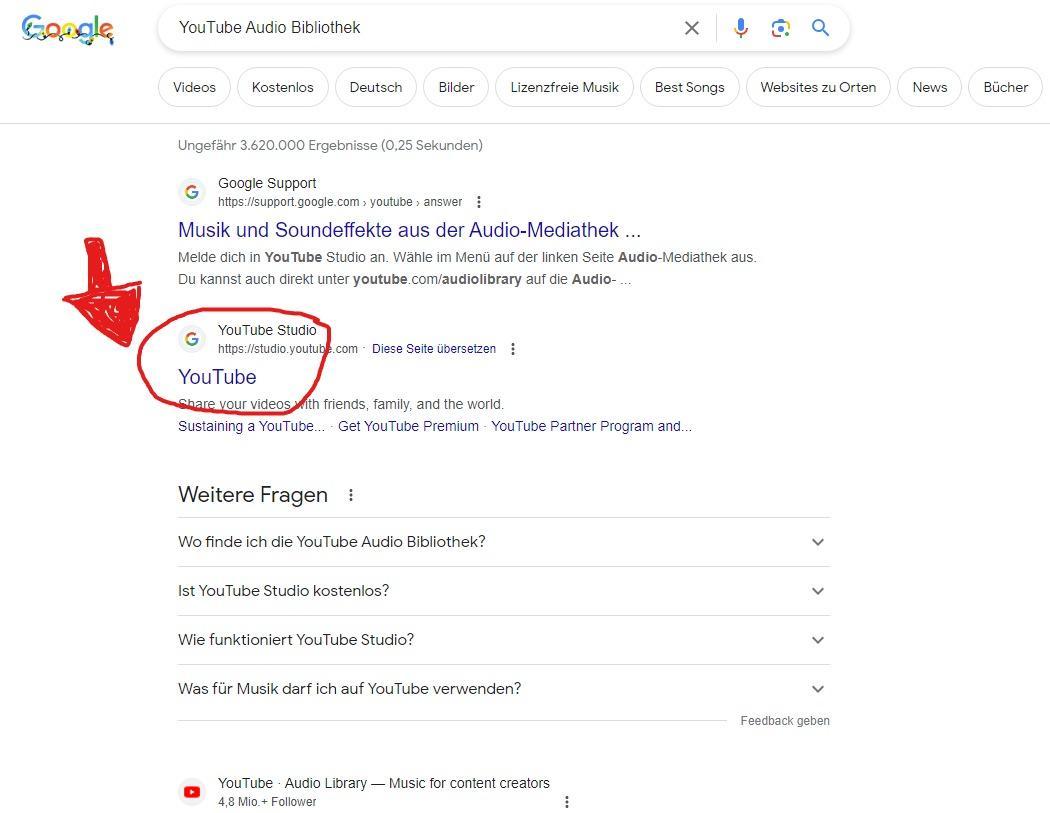Click the YouTube Studio site name
This screenshot has height=813, width=1050.
(x=267, y=329)
